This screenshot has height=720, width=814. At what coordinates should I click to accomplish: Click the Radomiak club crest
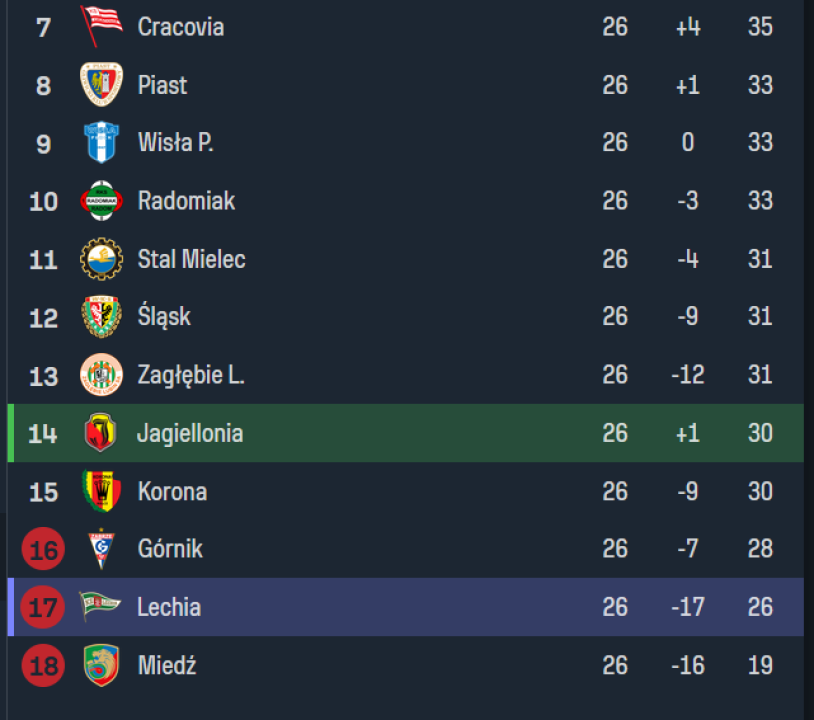pos(101,201)
